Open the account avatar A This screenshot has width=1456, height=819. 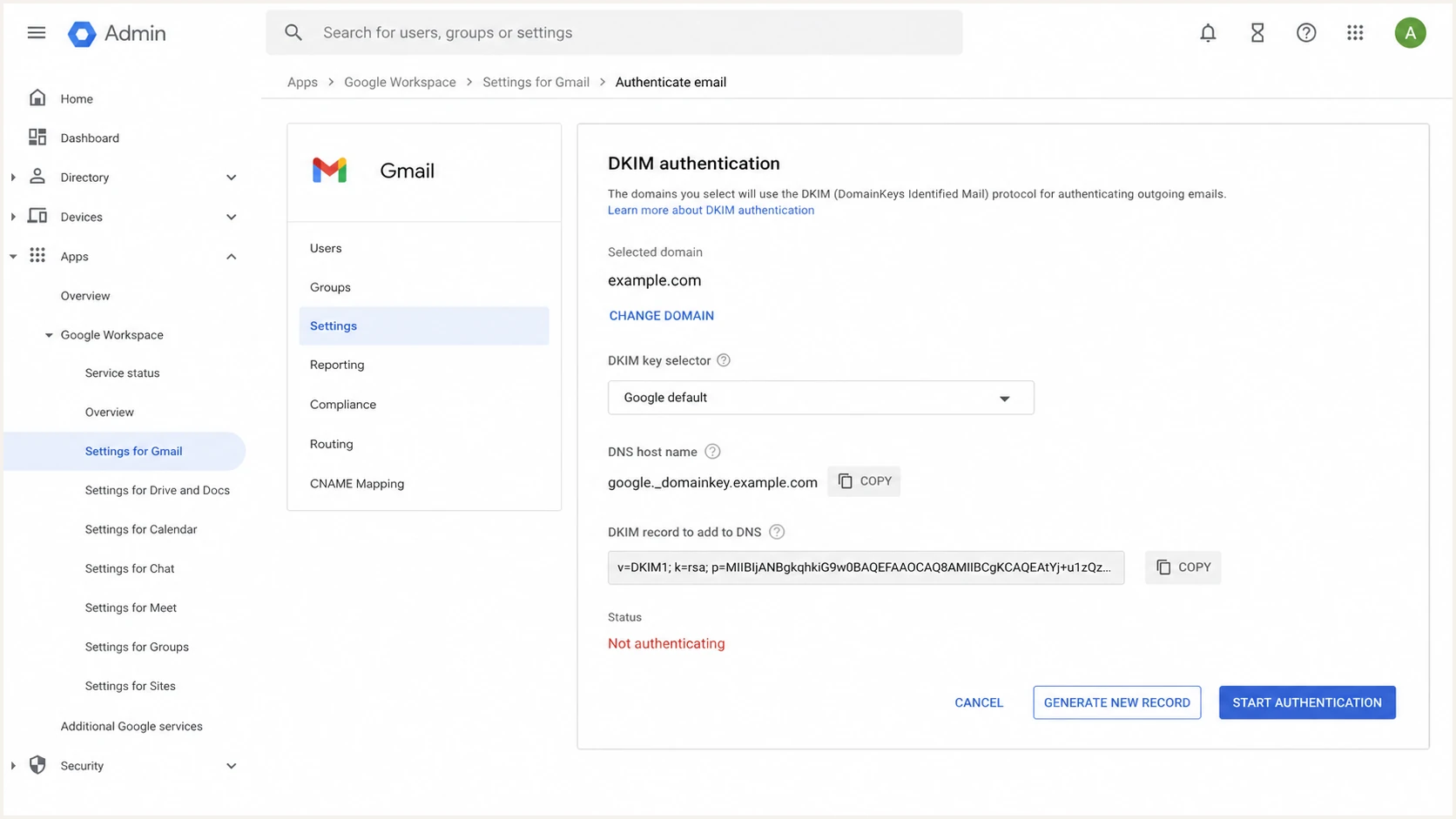click(x=1410, y=33)
